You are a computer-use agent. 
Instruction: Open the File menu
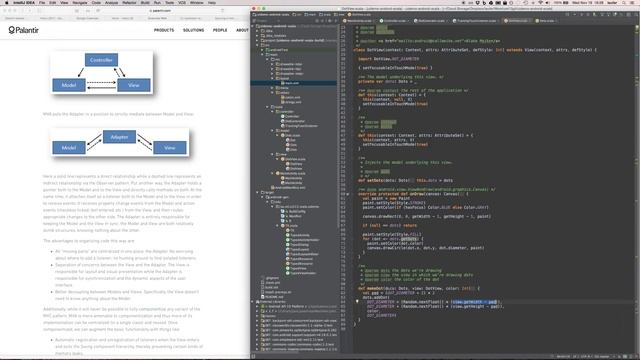click(42, 2)
